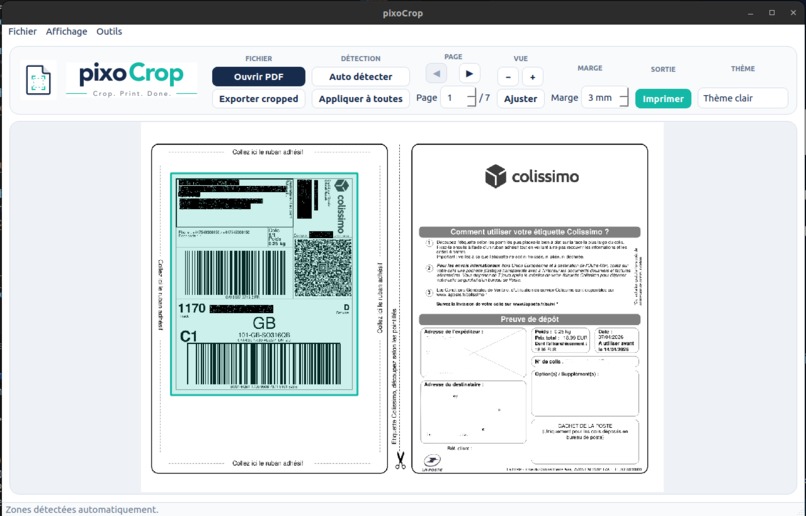Click the 'DÉTECTION' section label
The image size is (806, 516).
360,59
